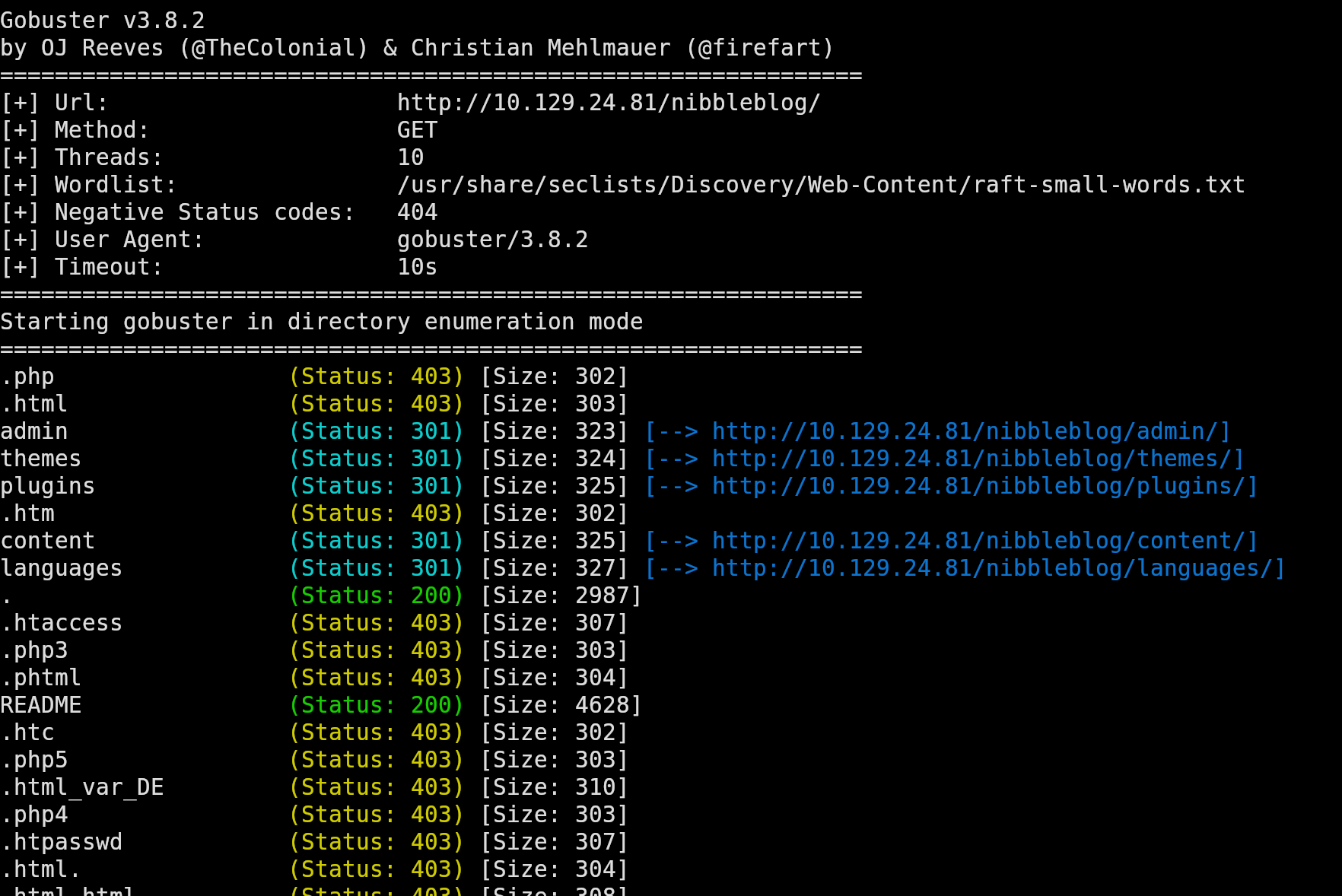The image size is (1342, 896).
Task: Click the target URL http://10.129.24.81/nibbleblog/
Action: (x=608, y=102)
